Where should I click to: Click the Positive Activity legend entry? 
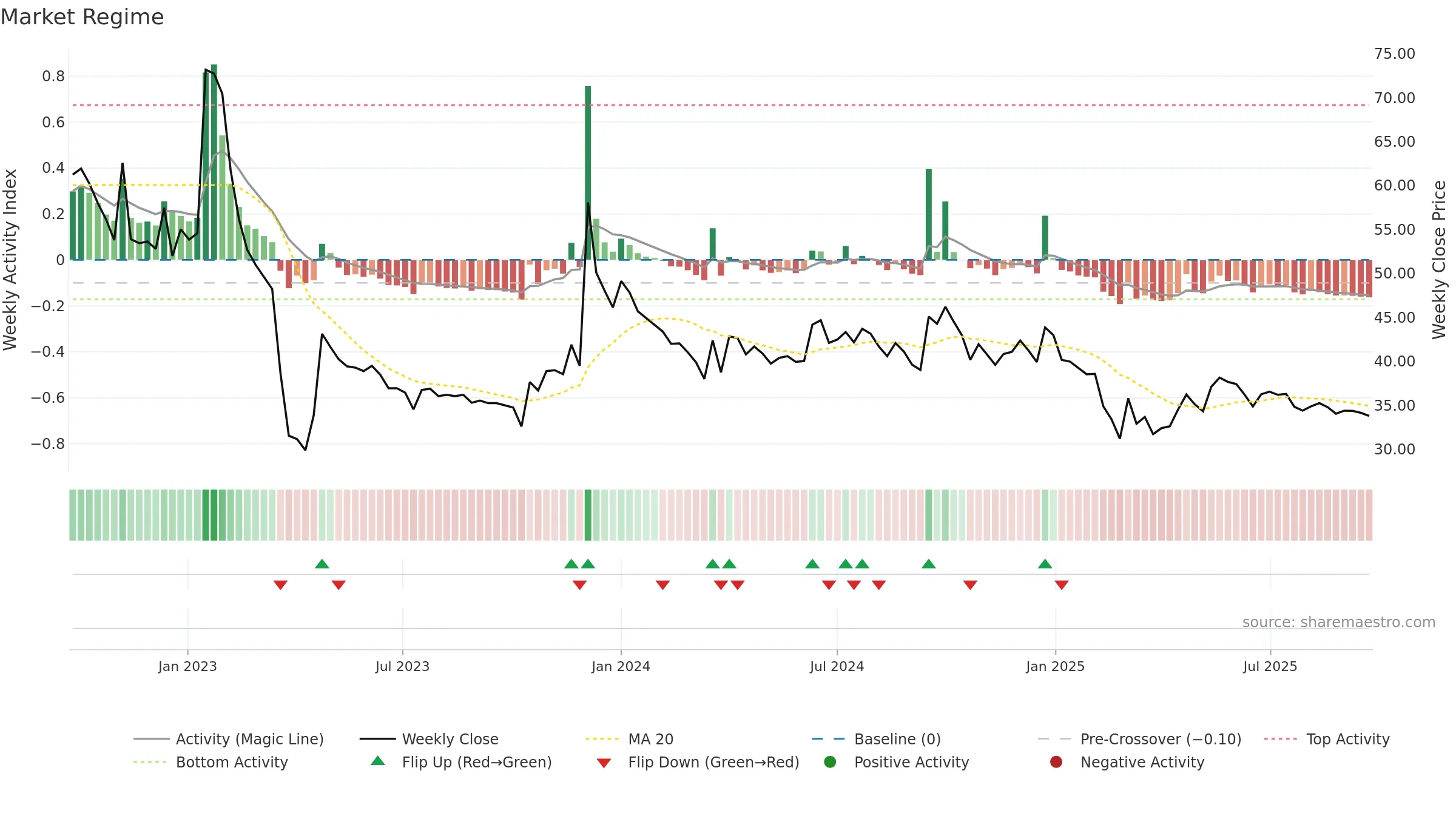[897, 762]
